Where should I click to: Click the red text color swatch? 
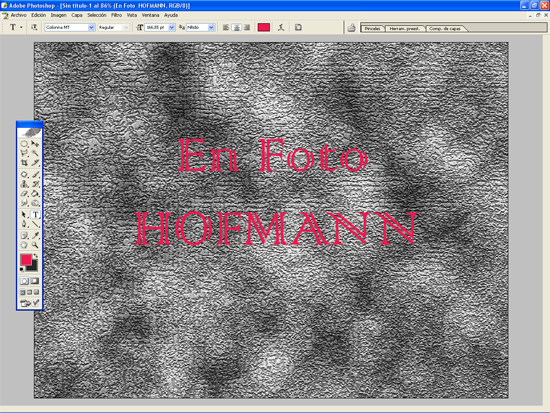(x=264, y=27)
